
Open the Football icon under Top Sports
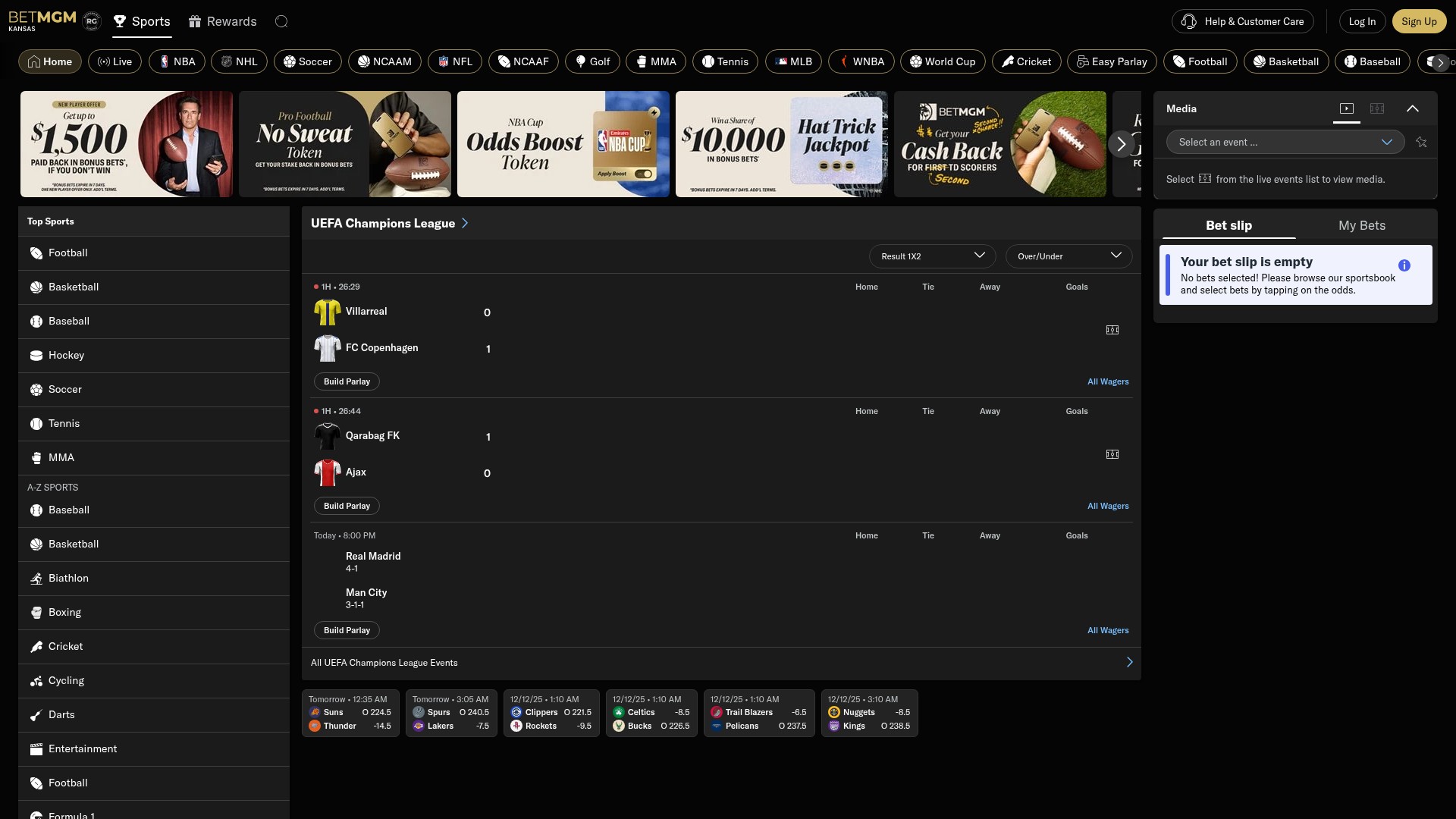click(x=36, y=253)
